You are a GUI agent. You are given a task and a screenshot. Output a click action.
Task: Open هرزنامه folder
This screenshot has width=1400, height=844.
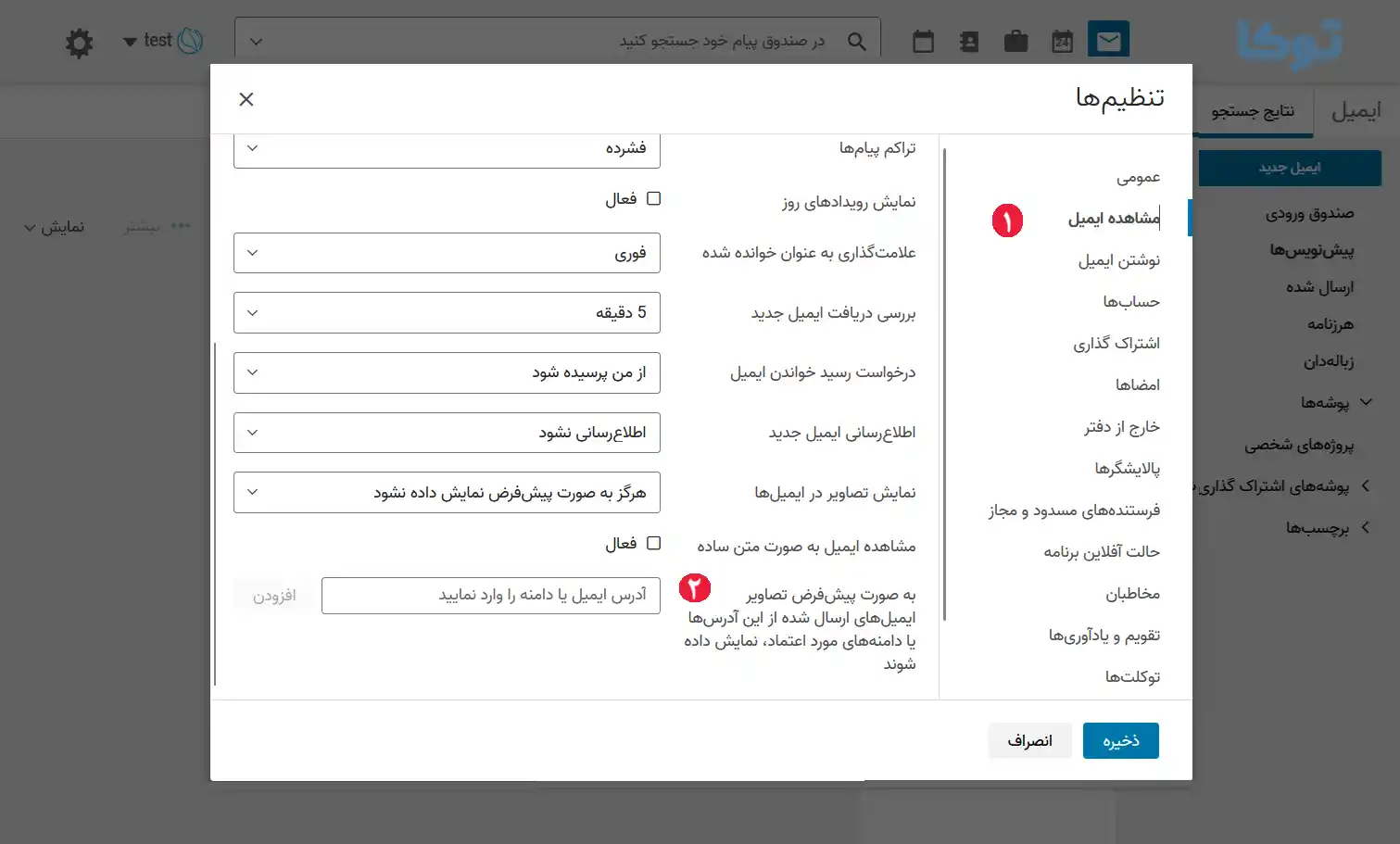pos(1331,324)
